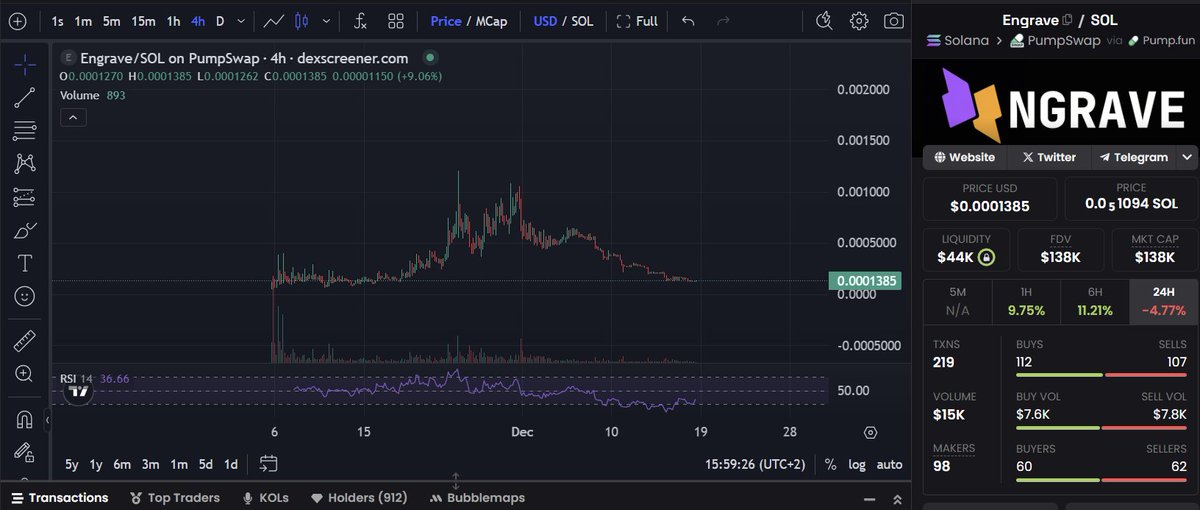Select the 24H stats period

coord(1163,302)
